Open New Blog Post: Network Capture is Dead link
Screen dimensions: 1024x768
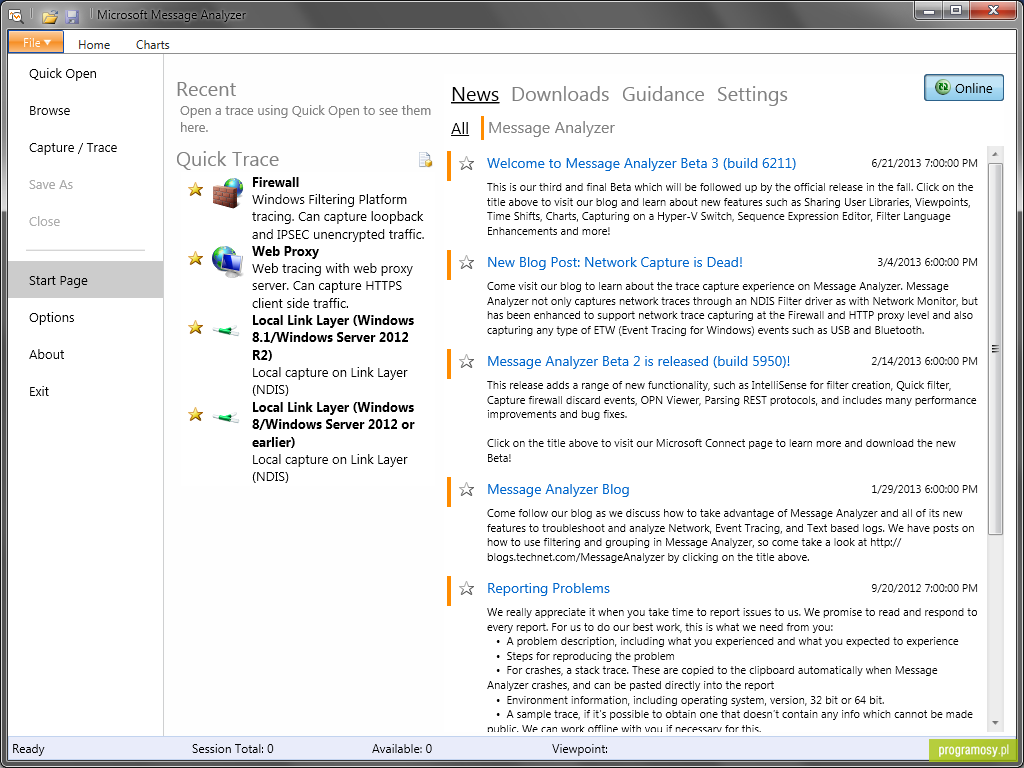615,263
